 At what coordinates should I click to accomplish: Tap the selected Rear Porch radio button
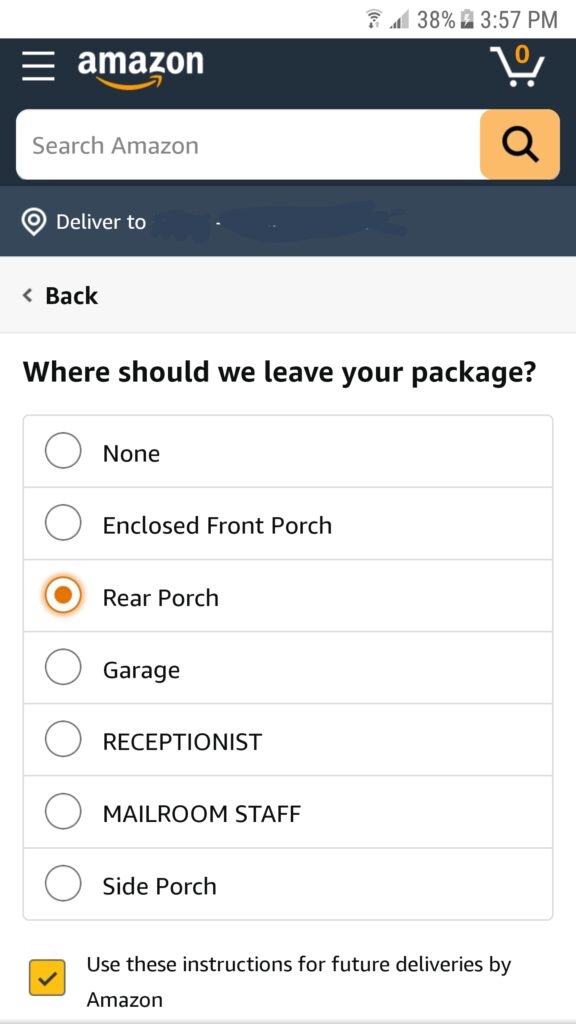click(x=63, y=595)
